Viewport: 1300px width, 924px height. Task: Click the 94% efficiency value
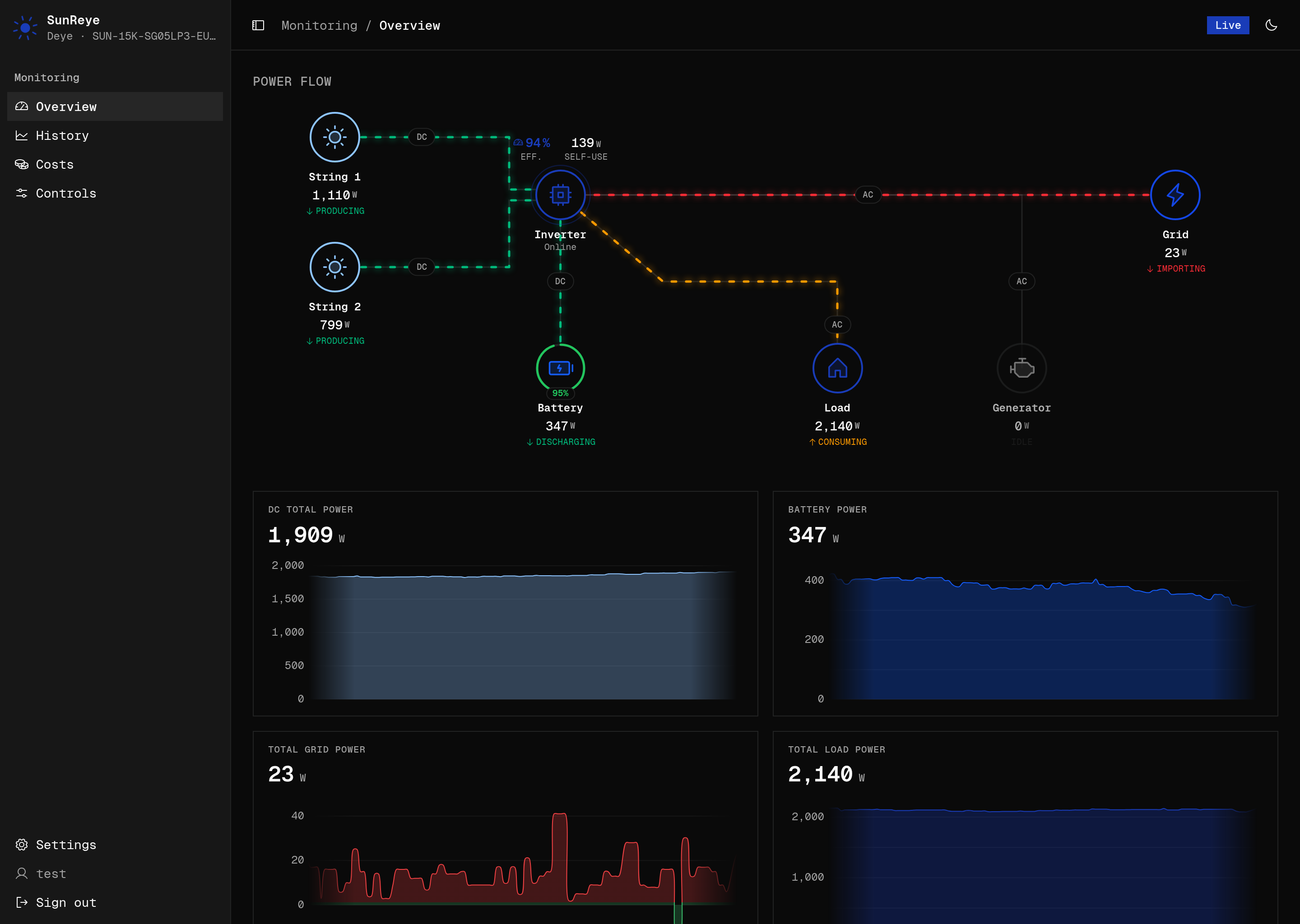(x=537, y=143)
